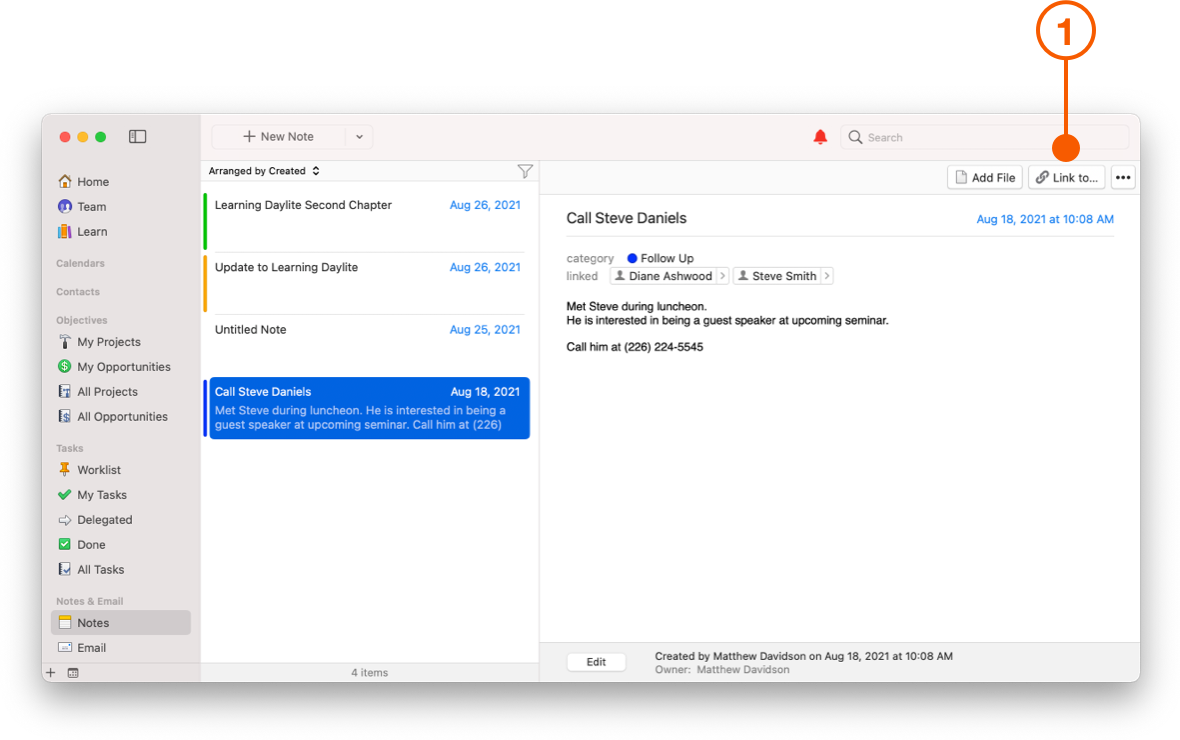1180x740 pixels.
Task: Toggle the sidebar visibility icon
Action: coord(137,136)
